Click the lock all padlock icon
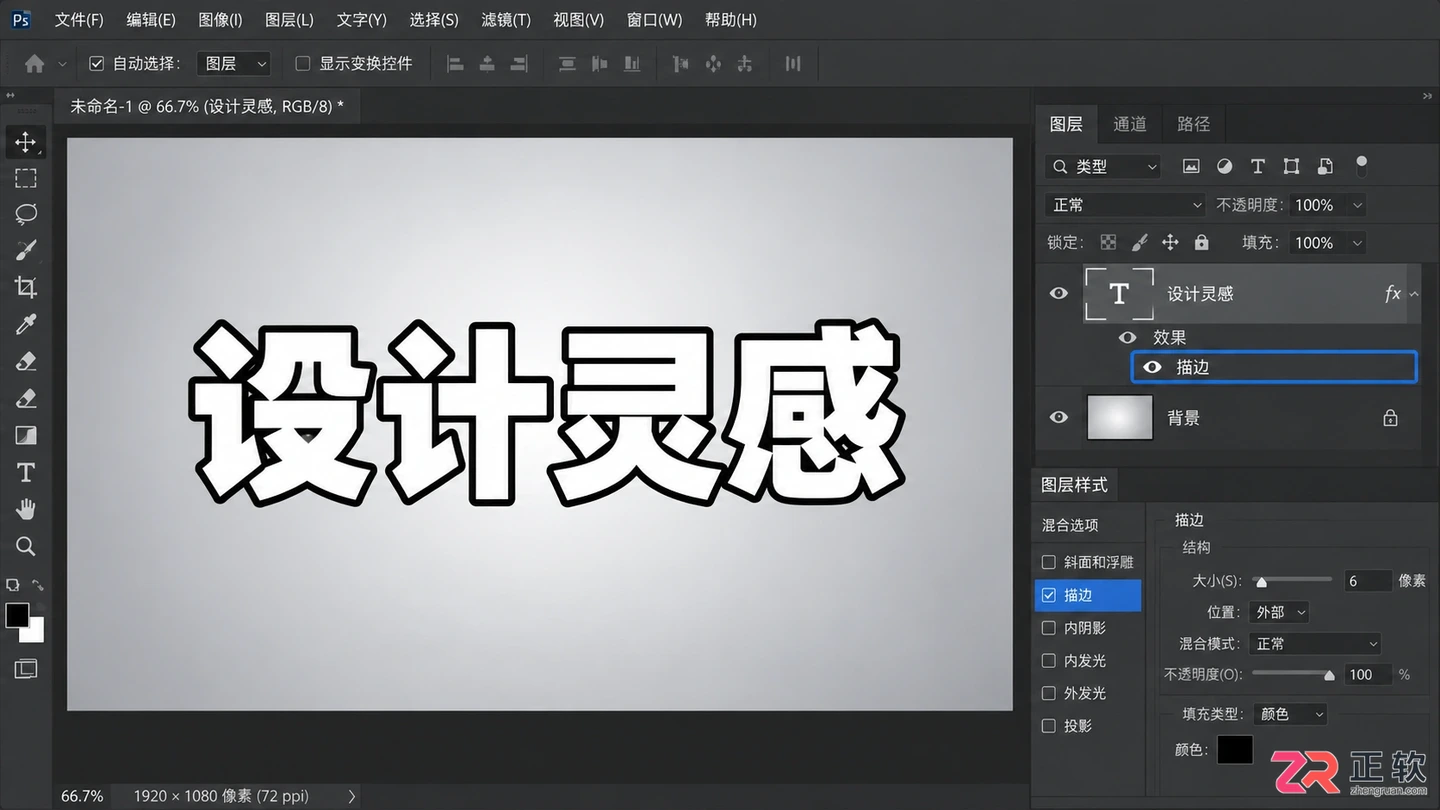Image resolution: width=1440 pixels, height=810 pixels. click(1201, 242)
